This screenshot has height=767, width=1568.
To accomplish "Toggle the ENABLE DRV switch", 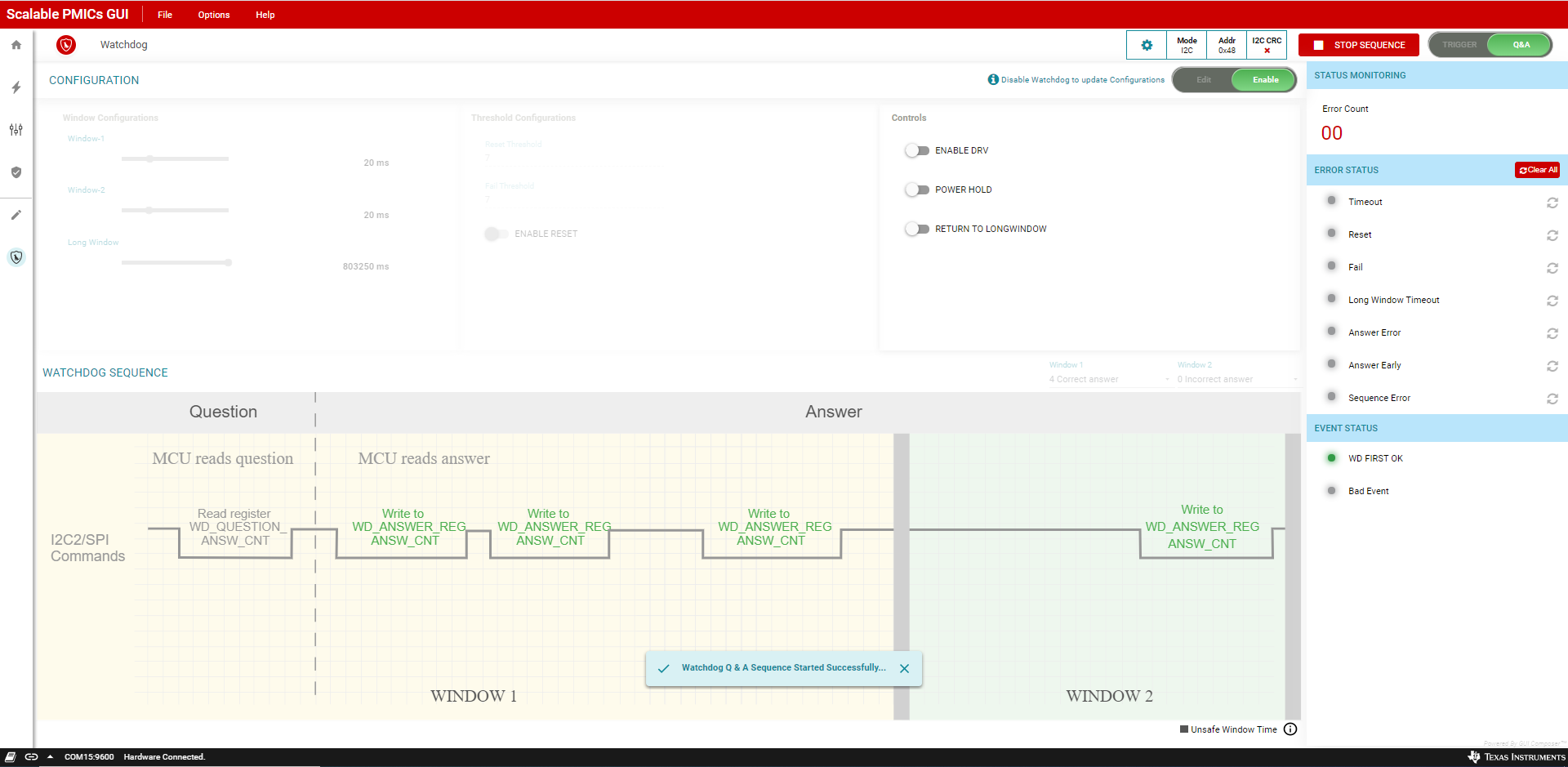I will click(917, 150).
